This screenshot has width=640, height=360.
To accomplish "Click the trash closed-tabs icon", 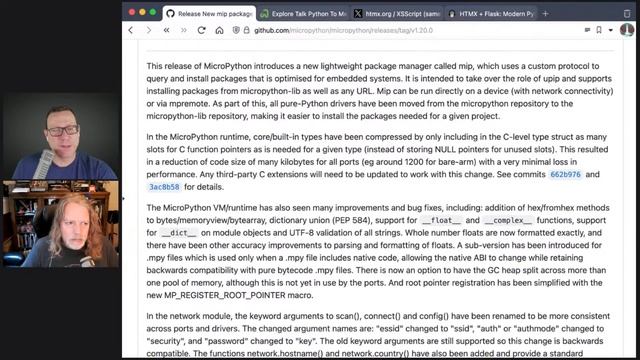I will pyautogui.click(x=627, y=14).
